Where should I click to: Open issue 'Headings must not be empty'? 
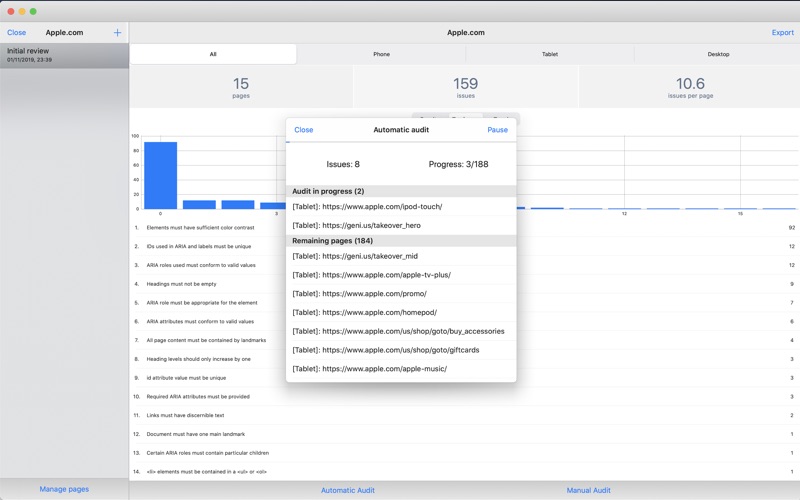(x=464, y=284)
